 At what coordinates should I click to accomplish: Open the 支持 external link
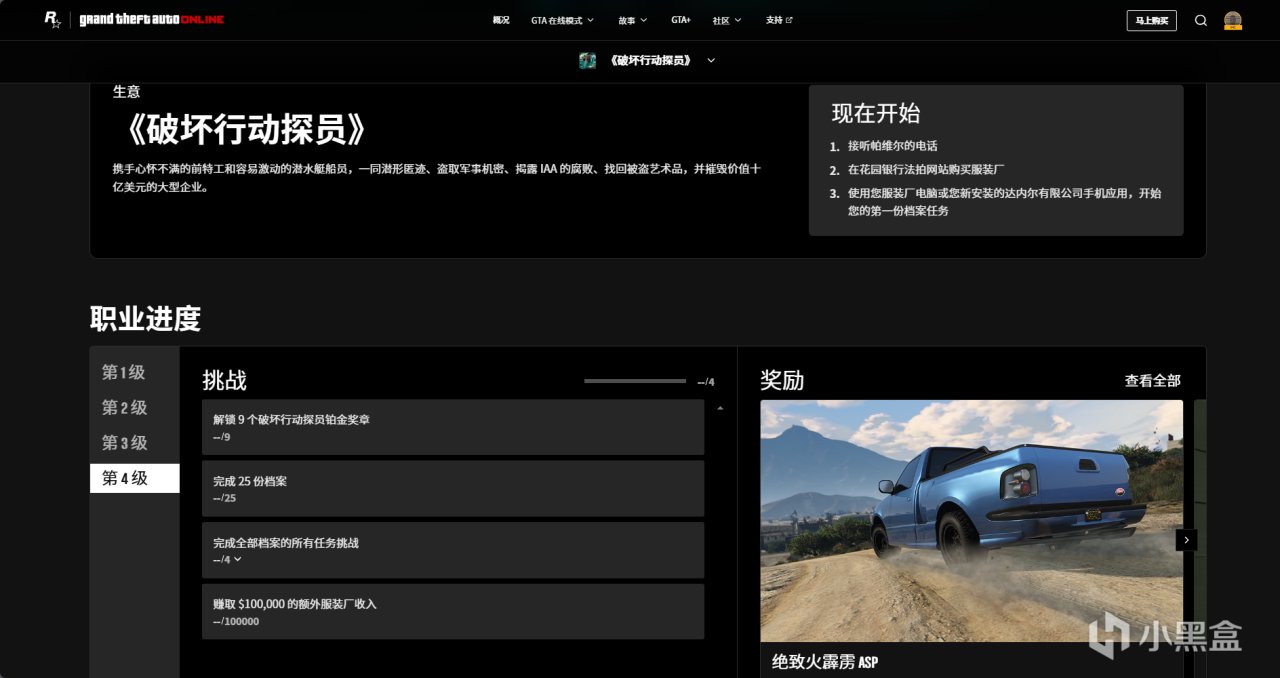click(779, 20)
